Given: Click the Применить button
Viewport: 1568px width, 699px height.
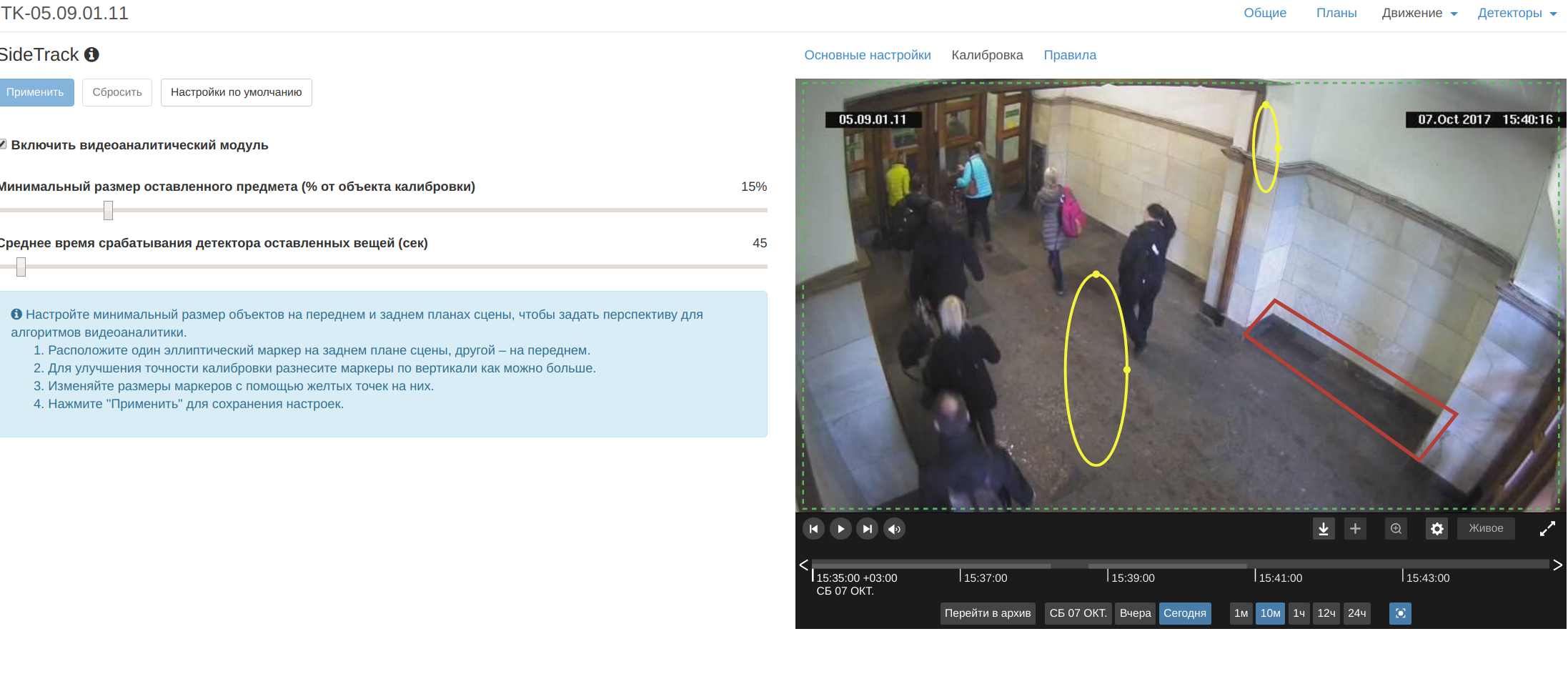Looking at the screenshot, I should [x=35, y=92].
